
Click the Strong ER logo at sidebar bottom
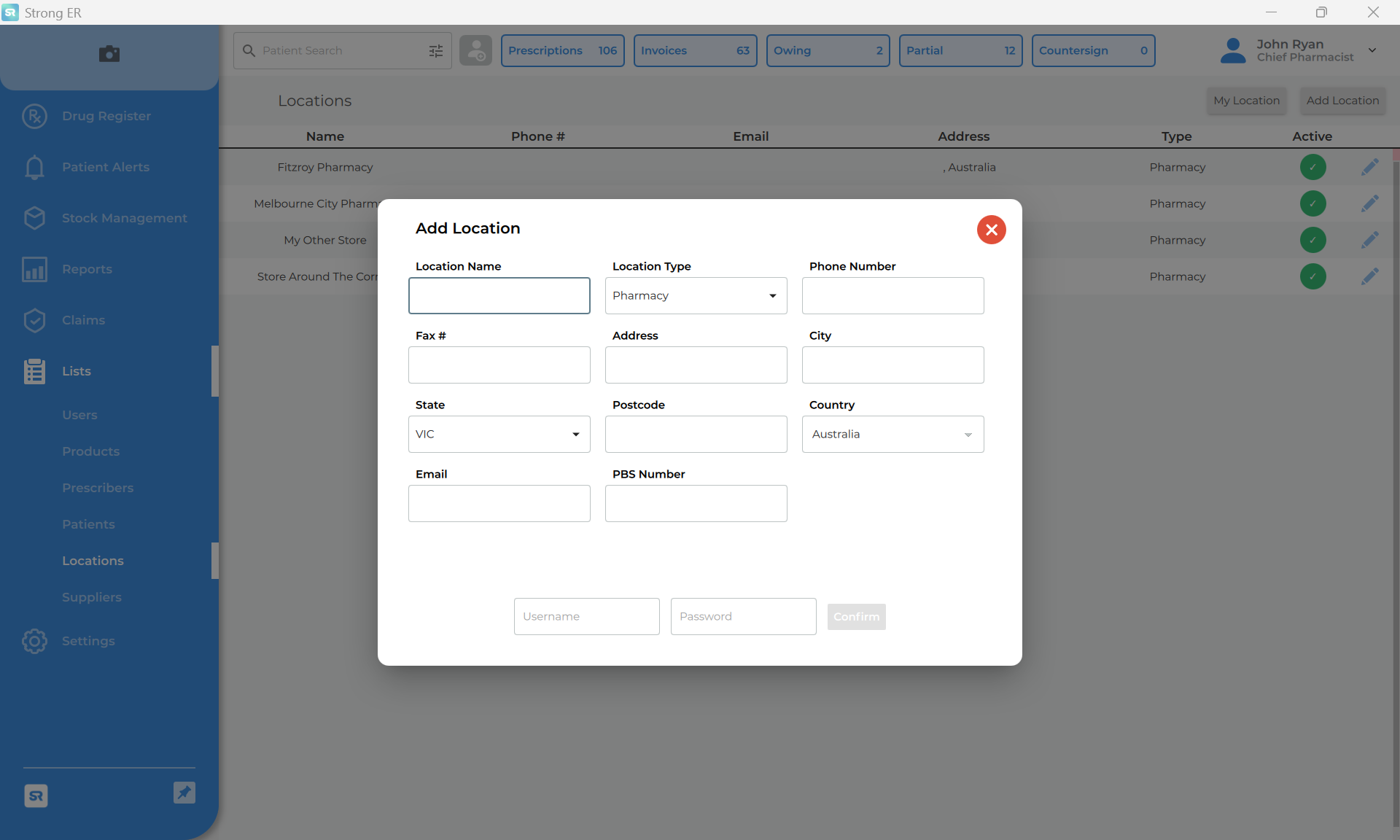36,796
